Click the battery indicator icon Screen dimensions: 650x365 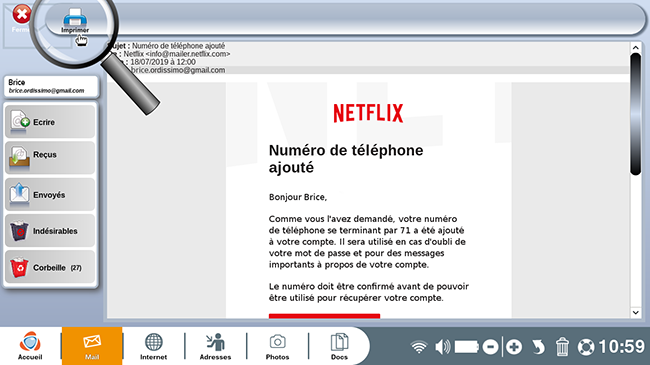point(467,347)
